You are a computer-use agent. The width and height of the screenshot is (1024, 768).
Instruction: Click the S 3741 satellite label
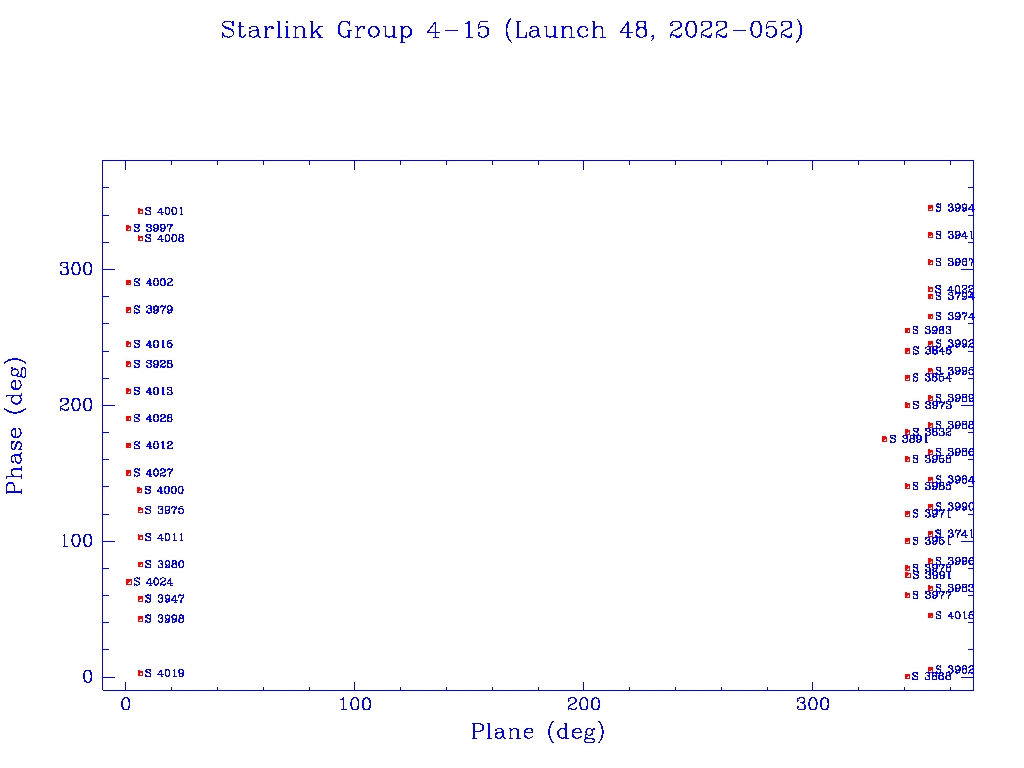pos(954,534)
